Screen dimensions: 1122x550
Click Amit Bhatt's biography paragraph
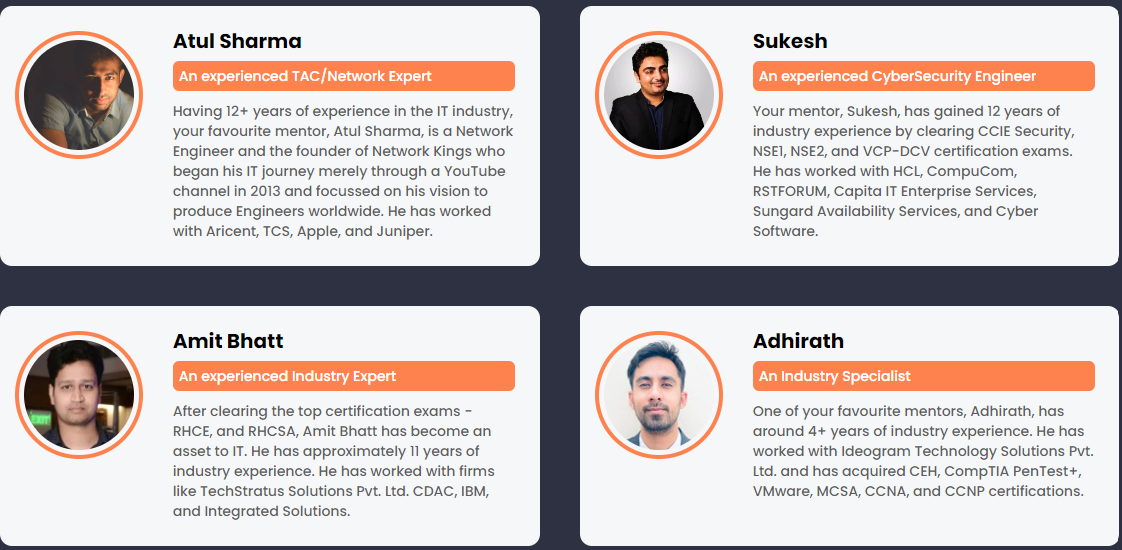(334, 461)
